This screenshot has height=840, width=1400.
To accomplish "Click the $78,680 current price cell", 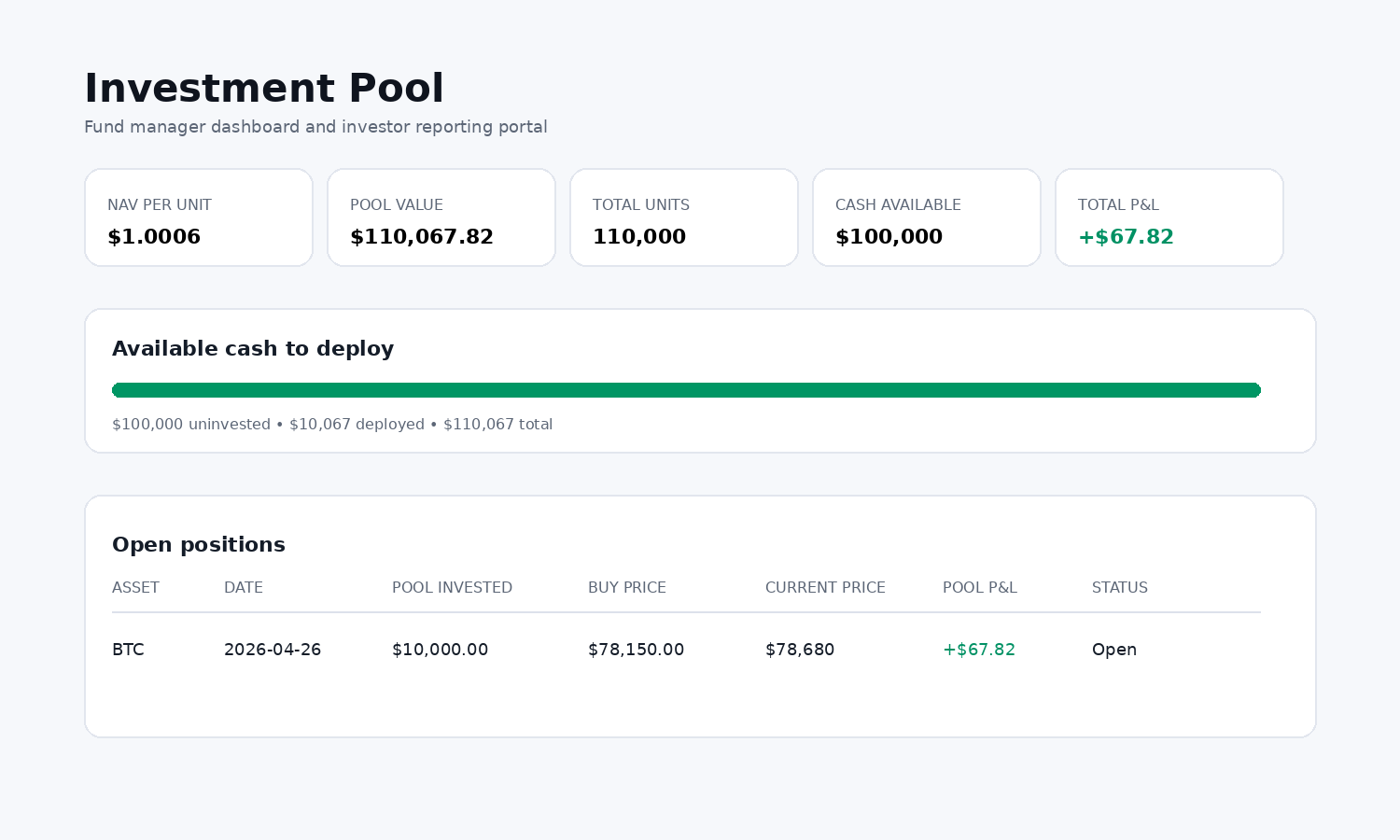I will [800, 650].
